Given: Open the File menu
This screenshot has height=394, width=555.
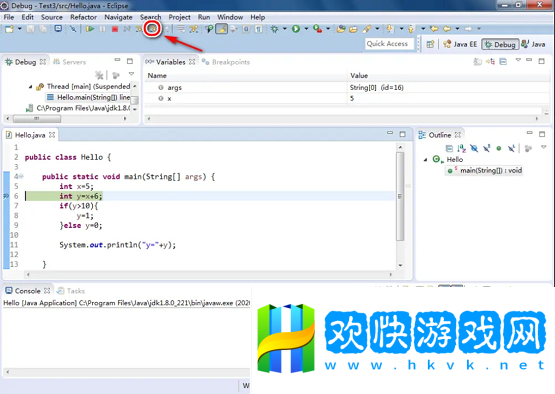Looking at the screenshot, I should 9,17.
